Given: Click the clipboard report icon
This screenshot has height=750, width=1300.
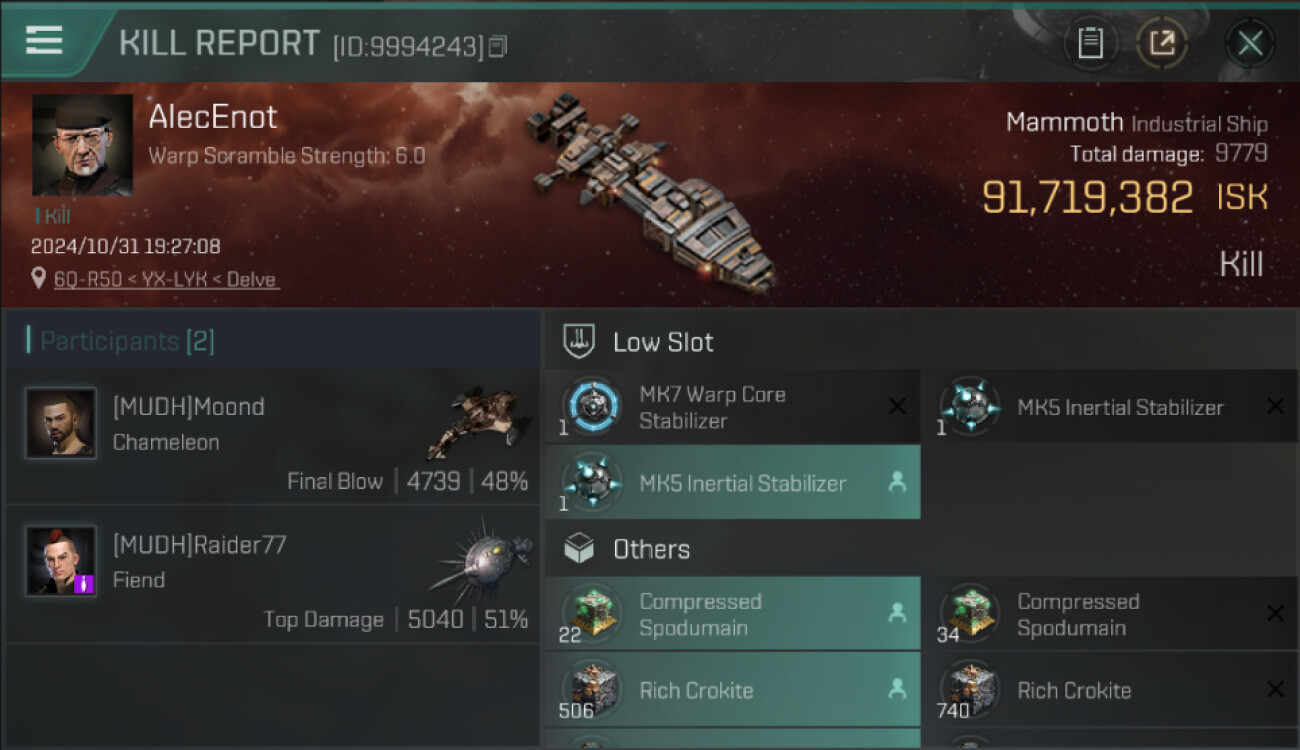Looking at the screenshot, I should 1090,43.
